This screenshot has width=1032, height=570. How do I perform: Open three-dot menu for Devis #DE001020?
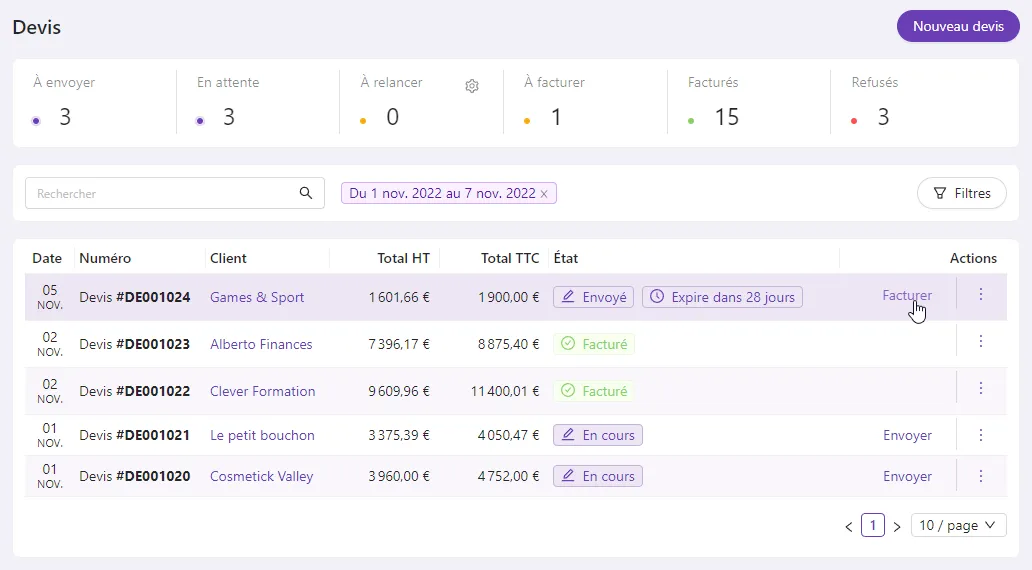pos(981,476)
